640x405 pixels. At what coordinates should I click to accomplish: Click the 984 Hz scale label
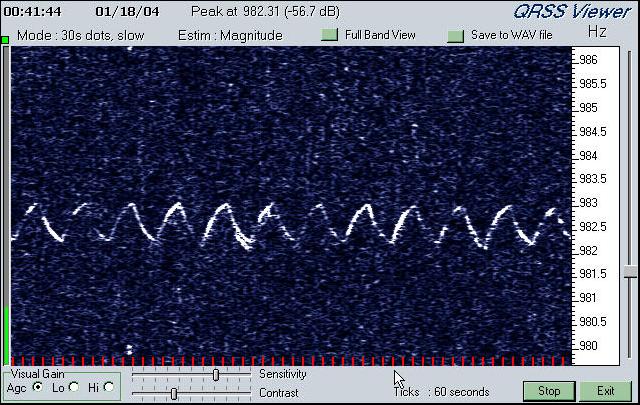click(588, 156)
